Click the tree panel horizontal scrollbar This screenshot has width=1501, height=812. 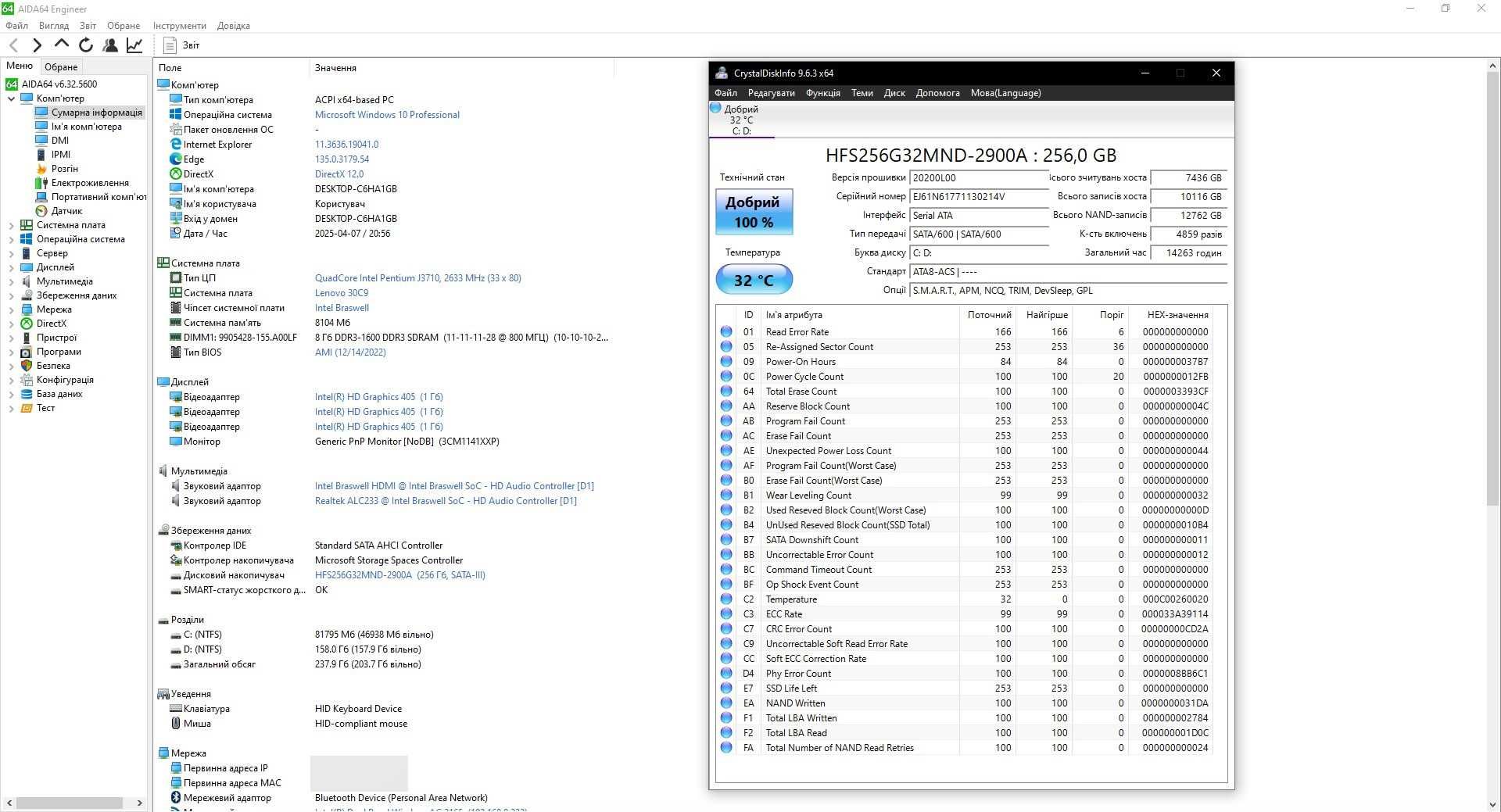[x=74, y=803]
